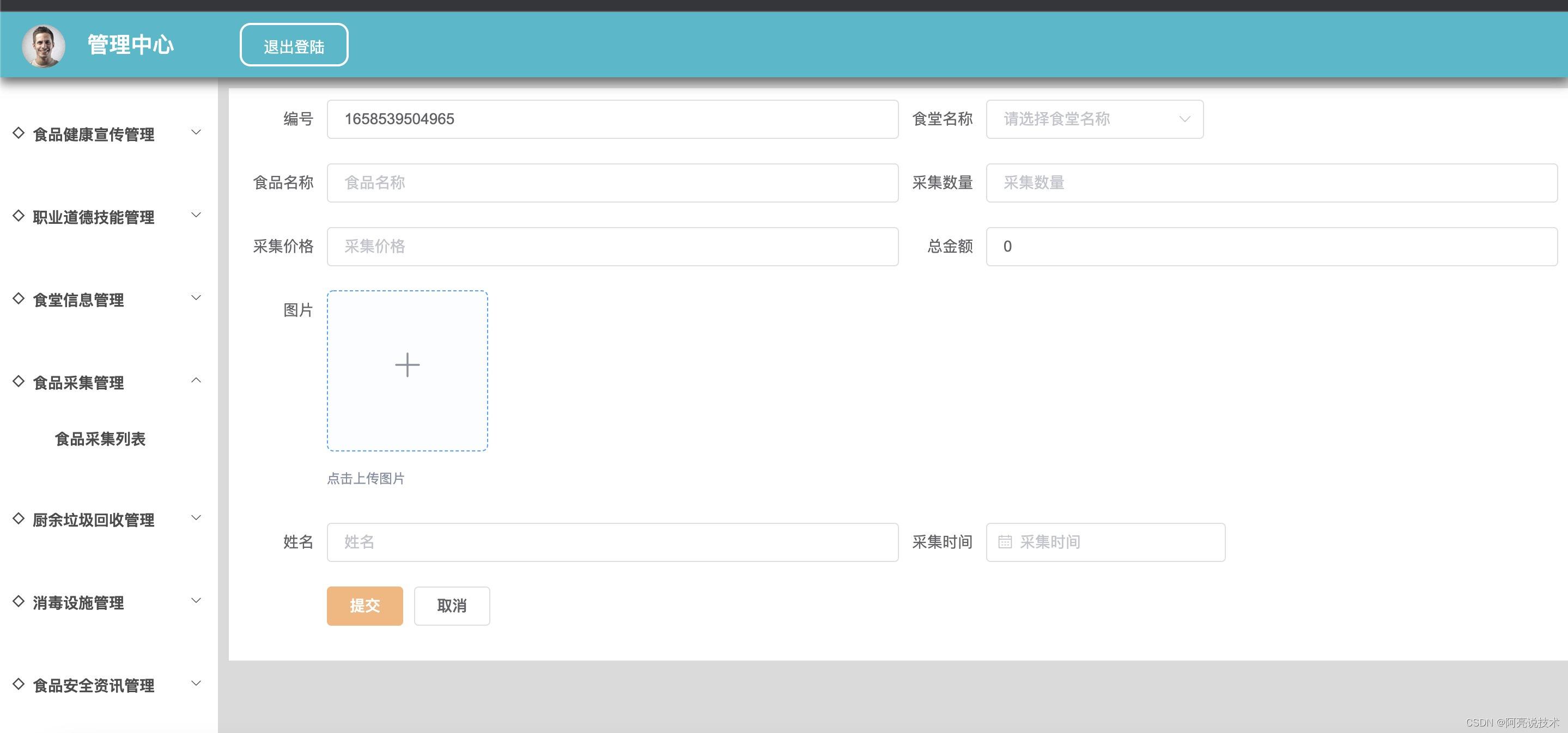This screenshot has height=733, width=1568.
Task: Click diamond icon beside 食品健康宣传管理
Action: coord(19,133)
